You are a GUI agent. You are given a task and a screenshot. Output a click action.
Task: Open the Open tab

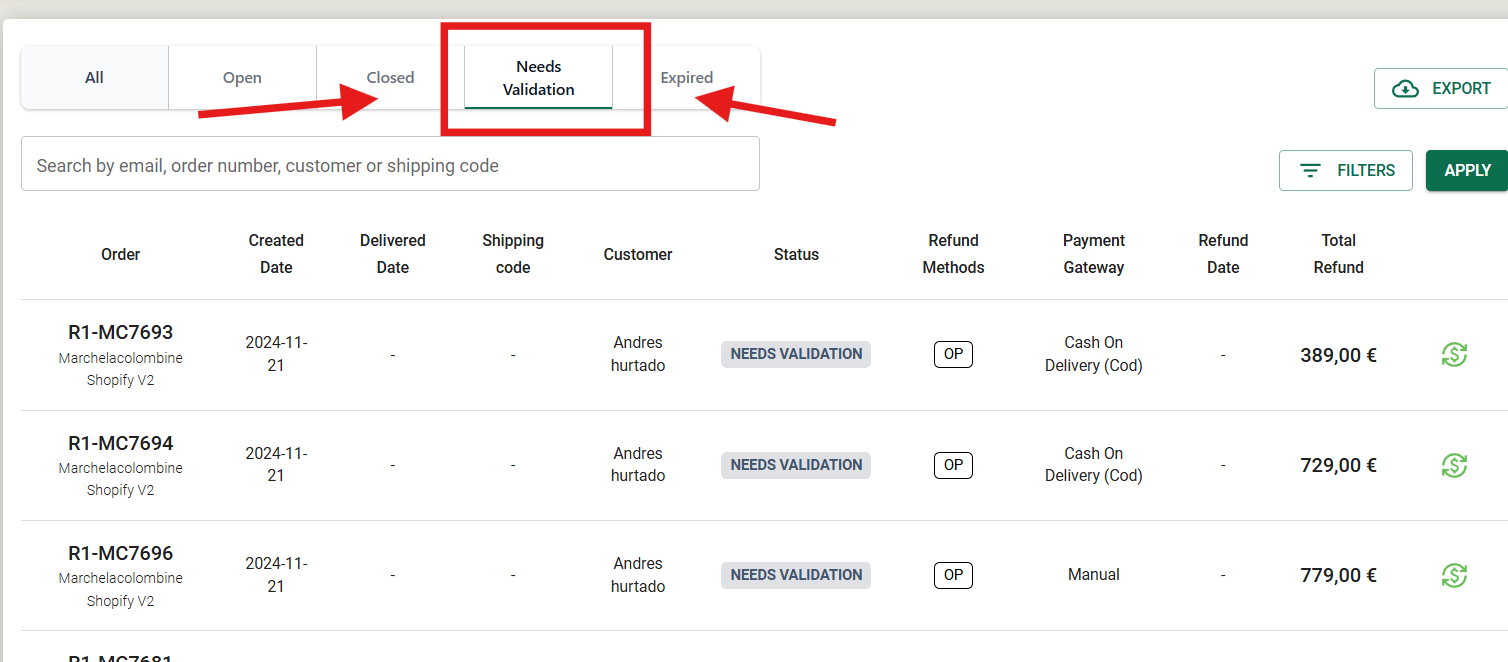tap(242, 77)
